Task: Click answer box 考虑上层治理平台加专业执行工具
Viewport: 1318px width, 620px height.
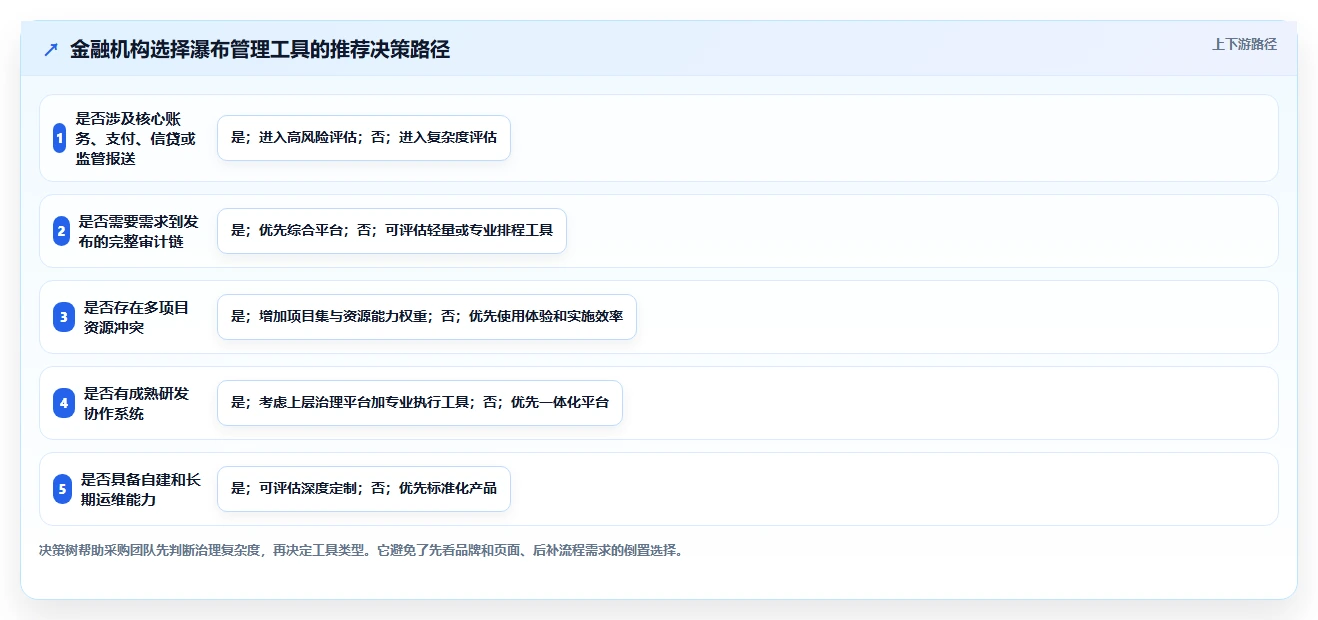Action: click(x=420, y=403)
